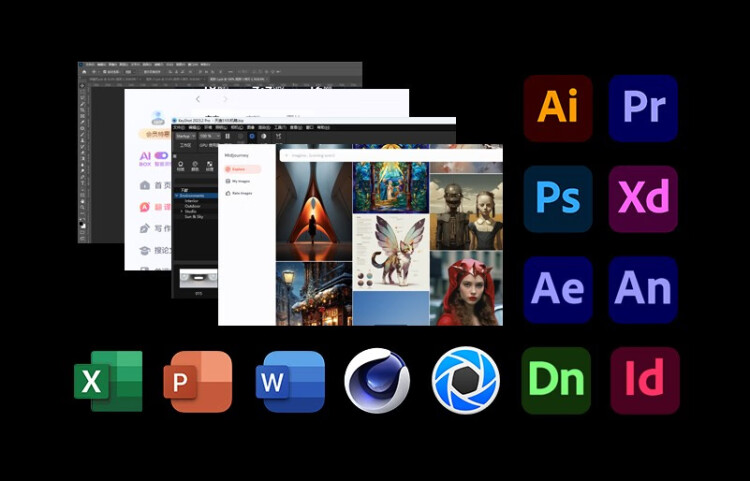Viewport: 750px width, 481px height.
Task: Open the KeyShot blue round icon
Action: (x=465, y=381)
